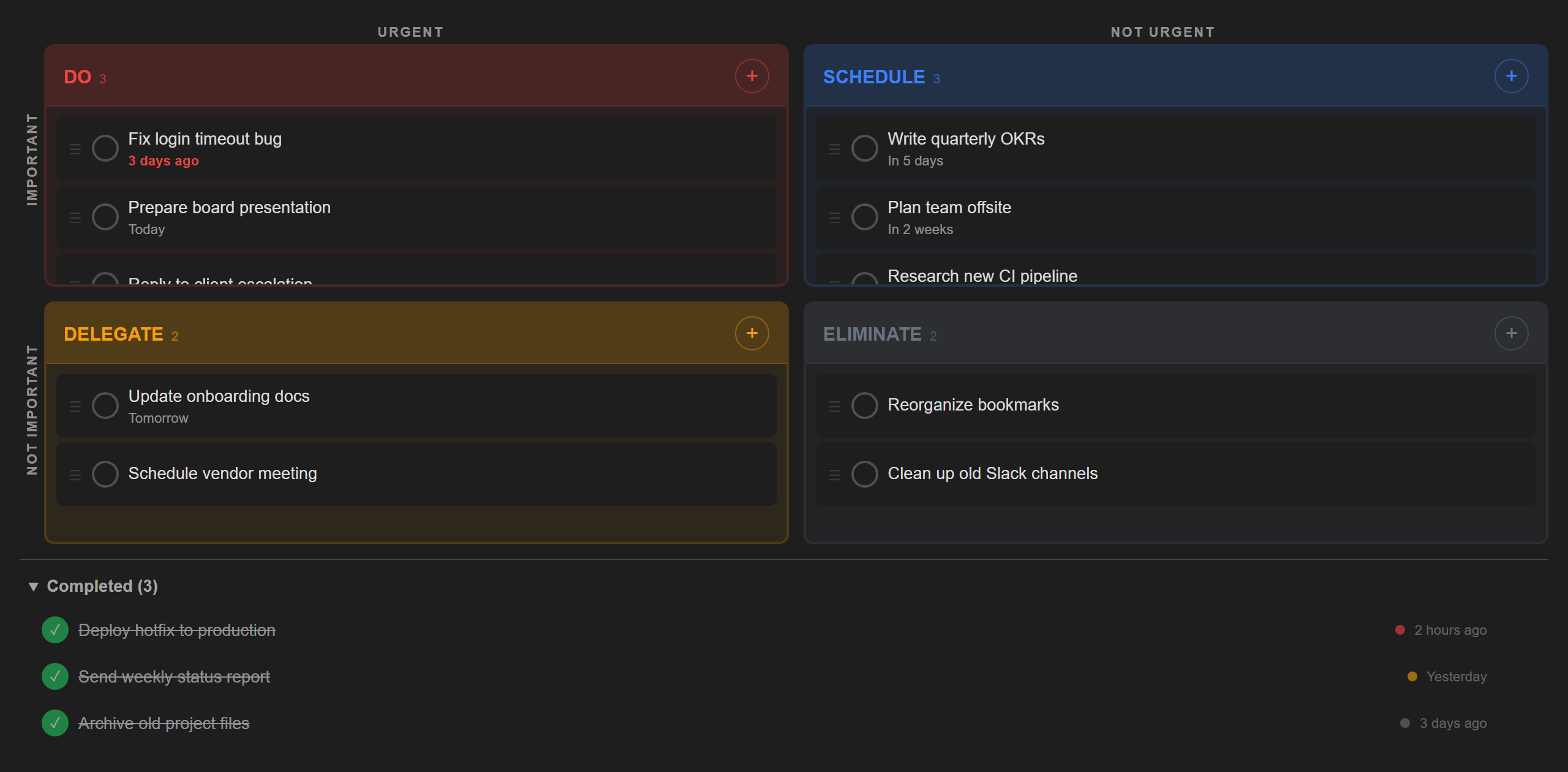
Task: Add a new task to SCHEDULE quadrant
Action: point(1510,76)
